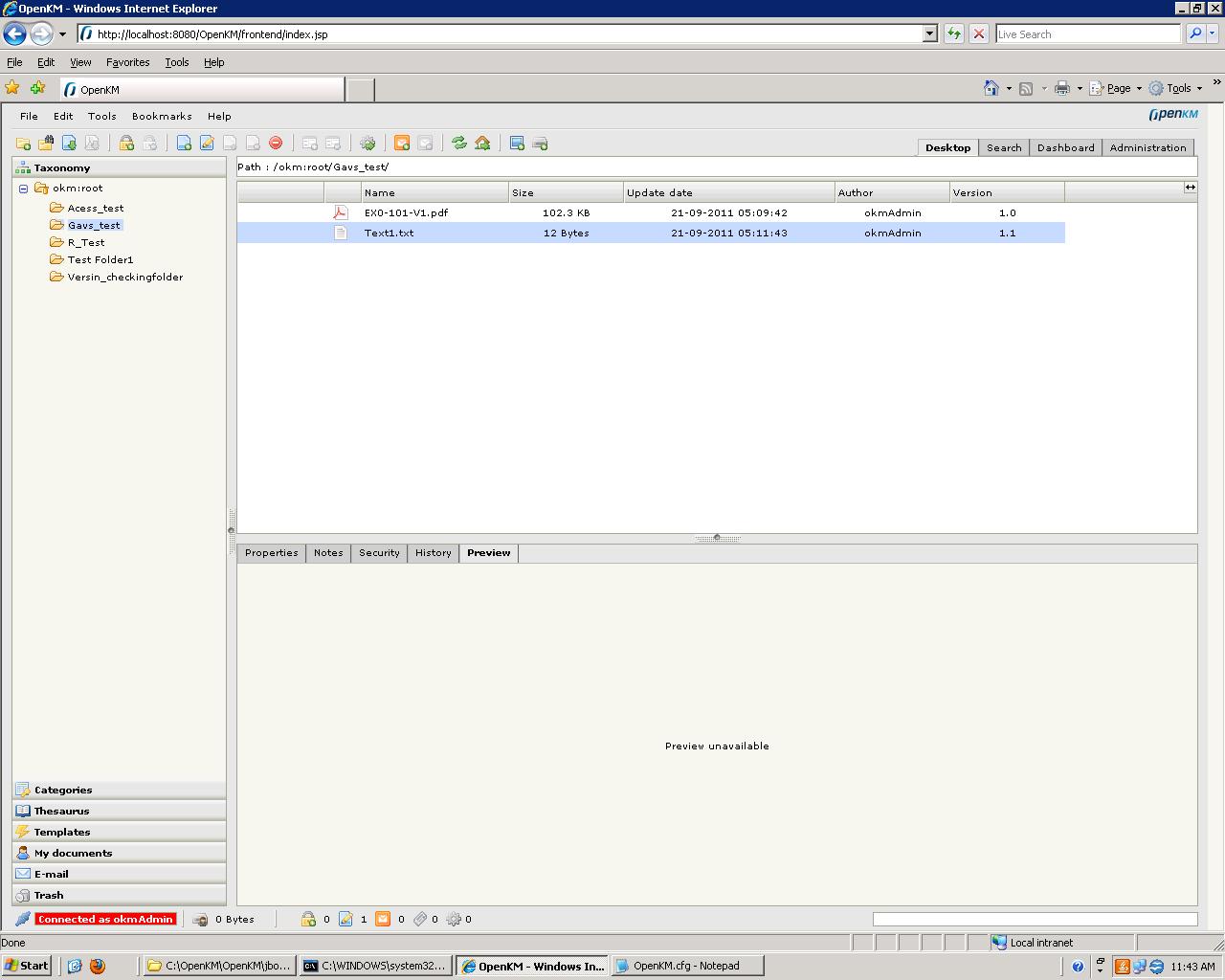Click the Lock document icon in the toolbar
Image resolution: width=1225 pixels, height=980 pixels.
pyautogui.click(x=126, y=143)
